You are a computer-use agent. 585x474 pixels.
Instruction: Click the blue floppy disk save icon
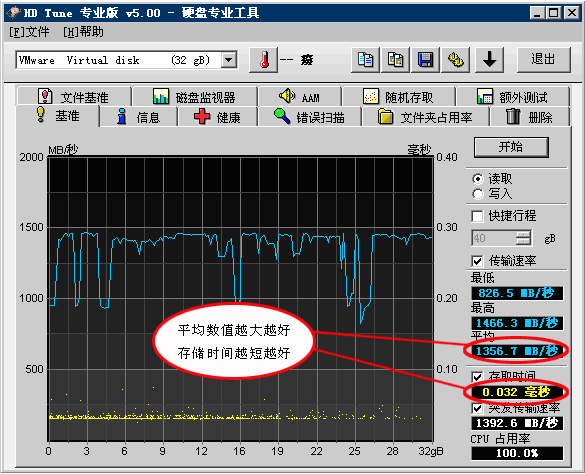tap(425, 60)
